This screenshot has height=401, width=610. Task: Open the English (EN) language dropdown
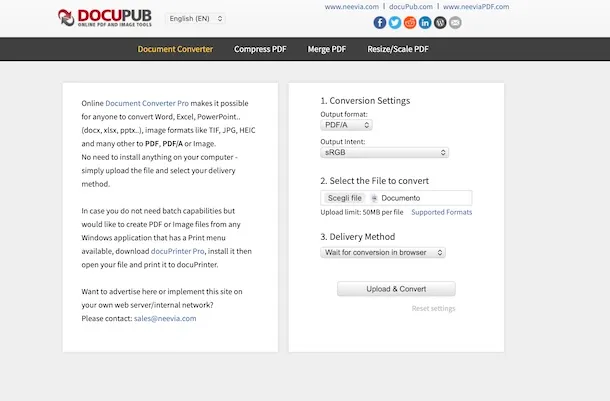point(196,19)
